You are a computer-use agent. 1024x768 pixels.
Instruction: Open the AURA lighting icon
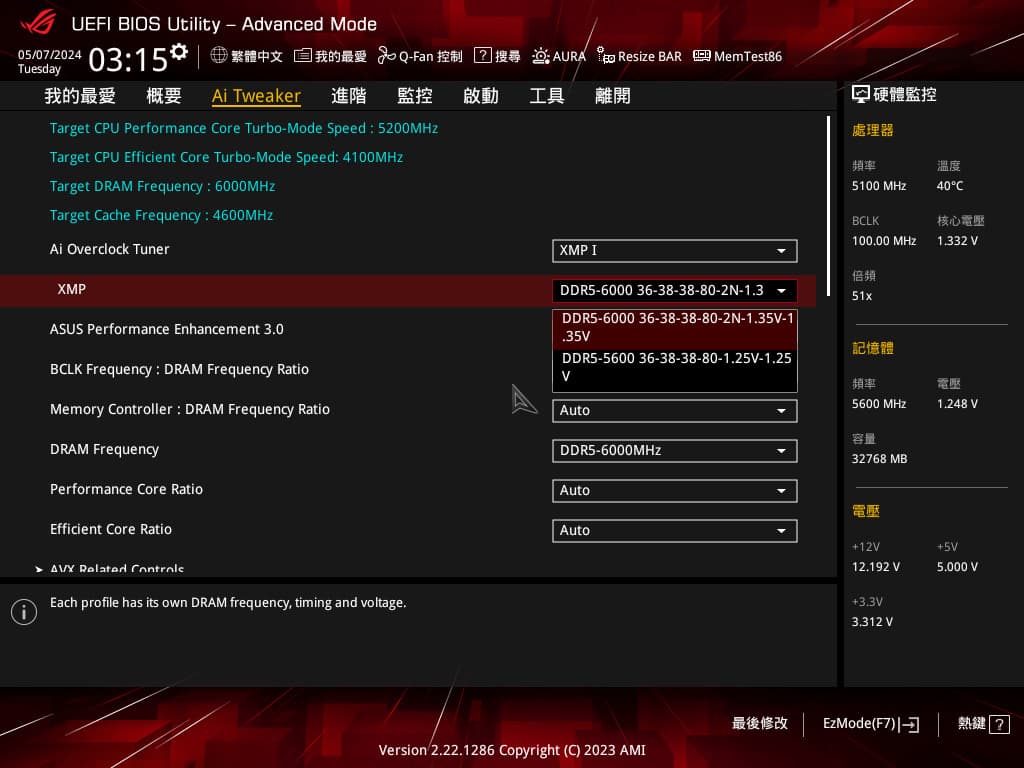coord(540,56)
